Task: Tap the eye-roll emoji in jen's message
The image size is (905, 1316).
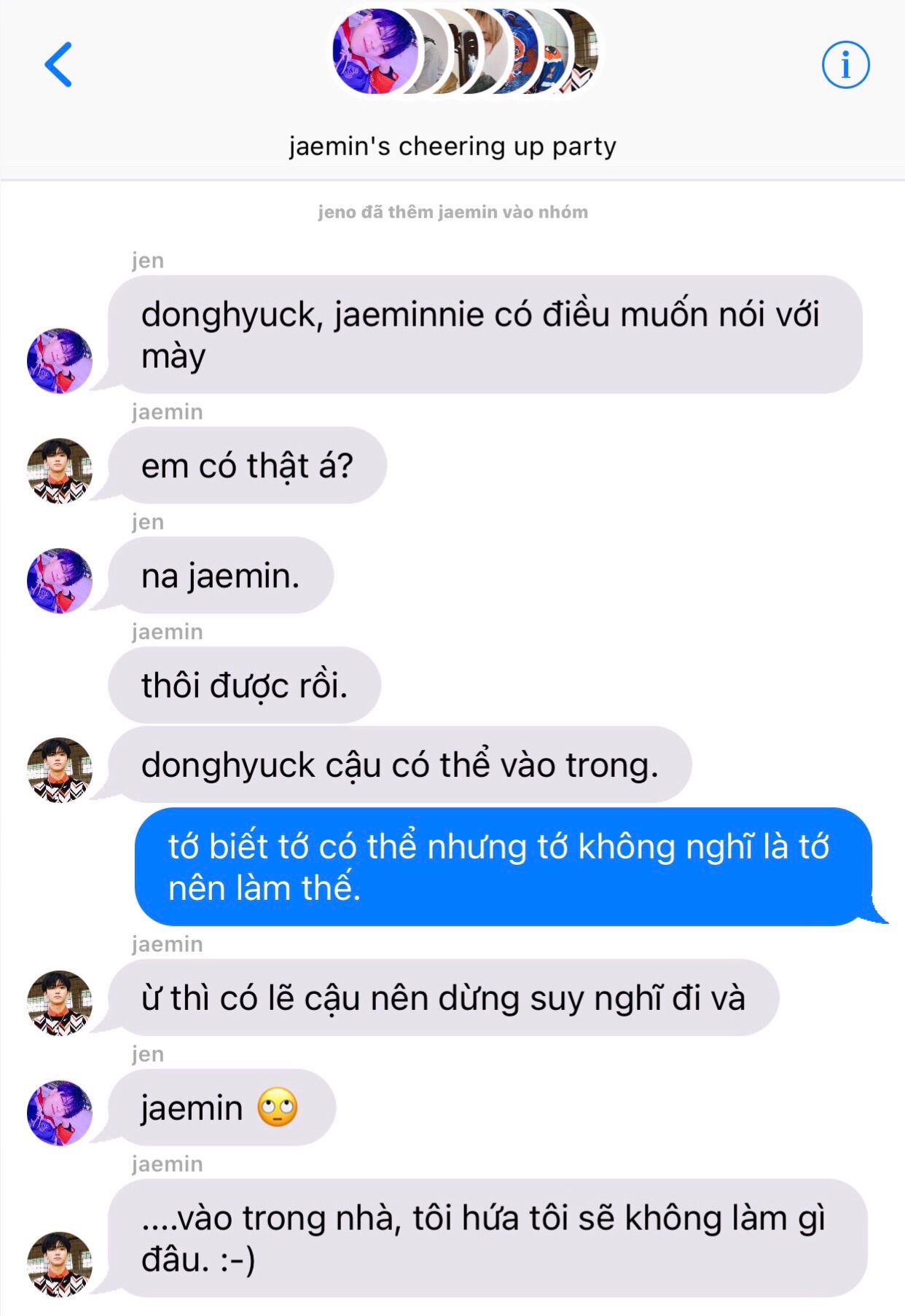Action: 278,1108
